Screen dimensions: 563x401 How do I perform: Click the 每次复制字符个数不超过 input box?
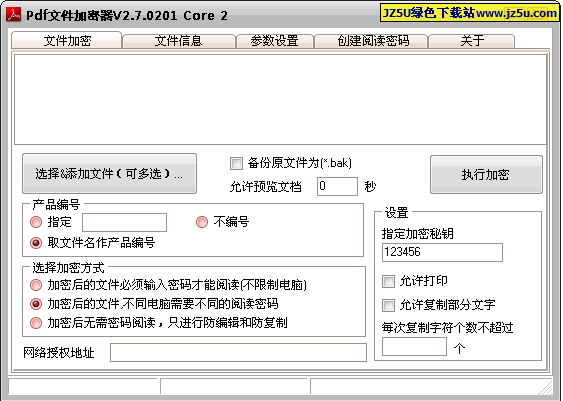point(414,347)
